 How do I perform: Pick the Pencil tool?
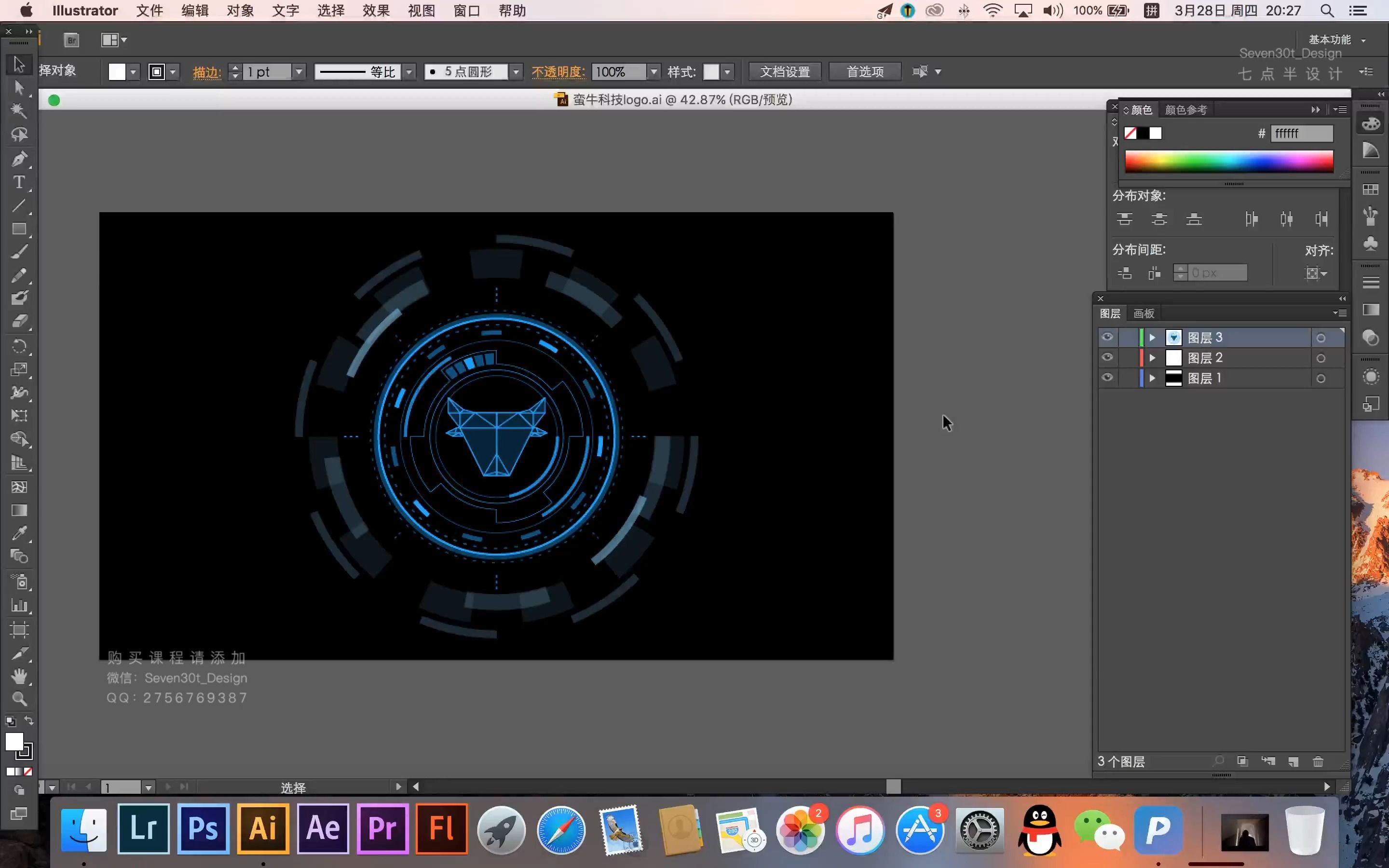[19, 275]
